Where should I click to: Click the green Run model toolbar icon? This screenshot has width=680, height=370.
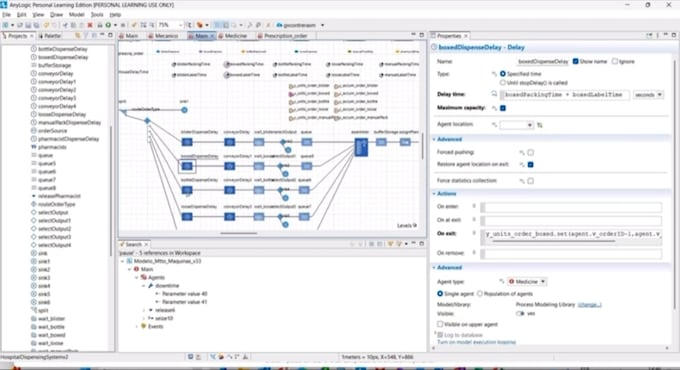pos(108,25)
